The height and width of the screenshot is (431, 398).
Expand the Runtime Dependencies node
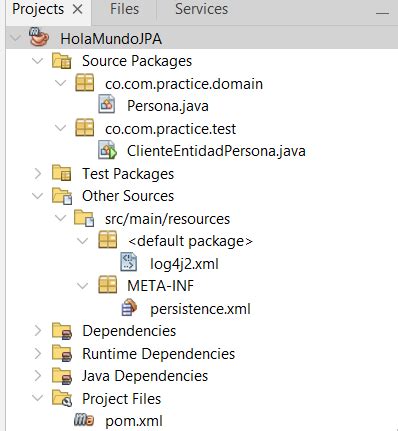[x=38, y=353]
